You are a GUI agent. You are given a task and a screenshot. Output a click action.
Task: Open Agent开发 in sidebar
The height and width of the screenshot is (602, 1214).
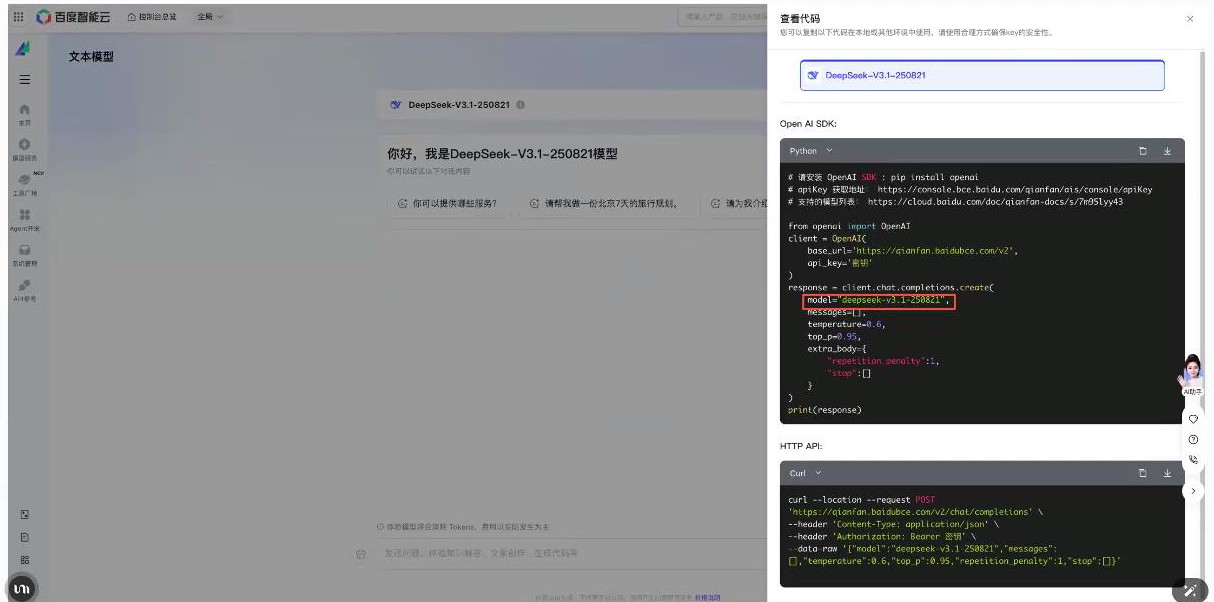click(25, 220)
